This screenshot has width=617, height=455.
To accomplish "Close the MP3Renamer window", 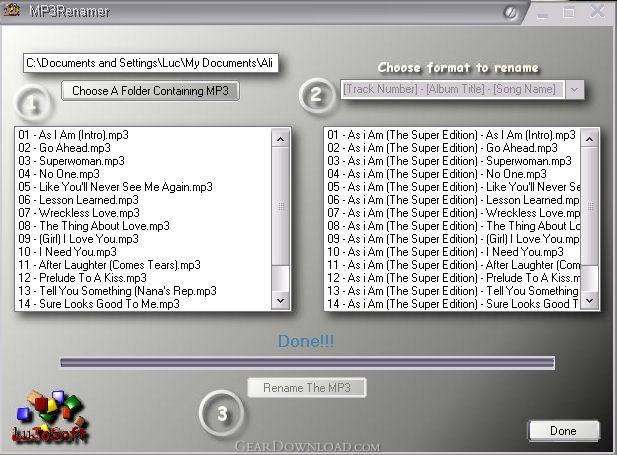I will [597, 12].
